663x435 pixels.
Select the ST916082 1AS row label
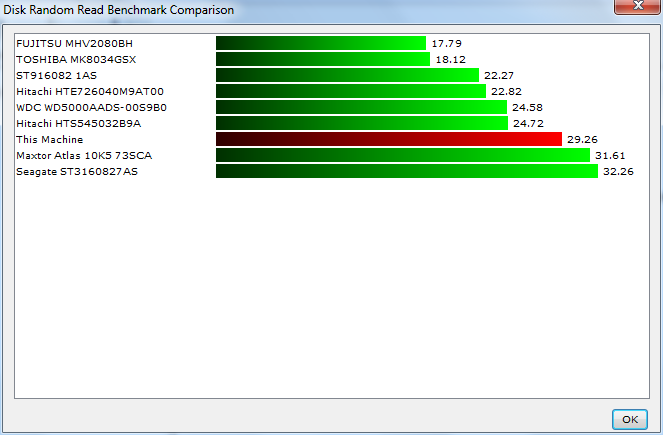(x=56, y=76)
